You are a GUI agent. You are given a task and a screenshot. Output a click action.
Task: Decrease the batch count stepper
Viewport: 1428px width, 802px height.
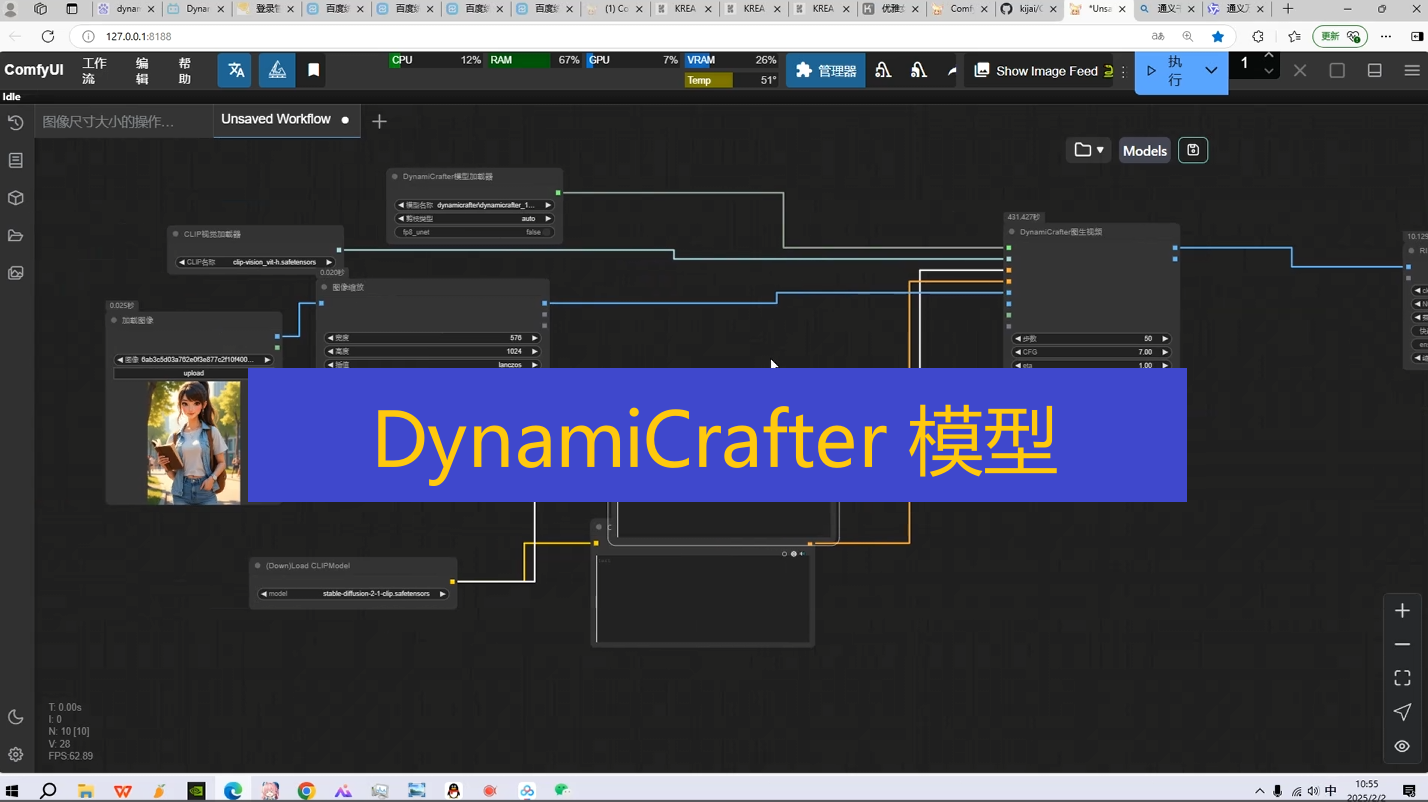click(x=1268, y=71)
